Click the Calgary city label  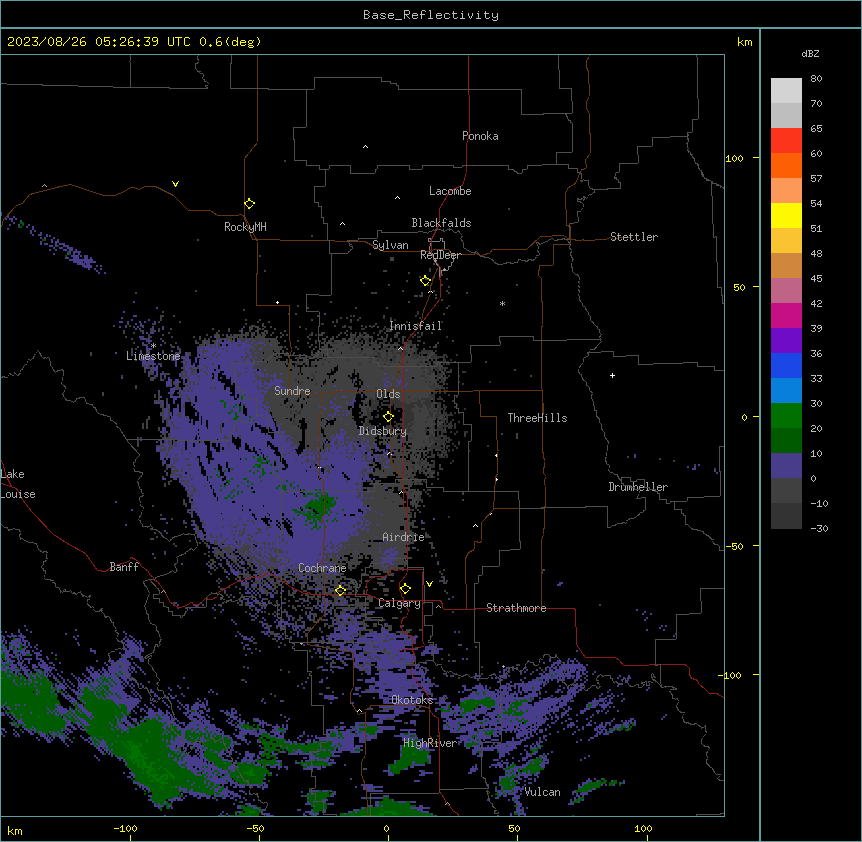click(400, 603)
